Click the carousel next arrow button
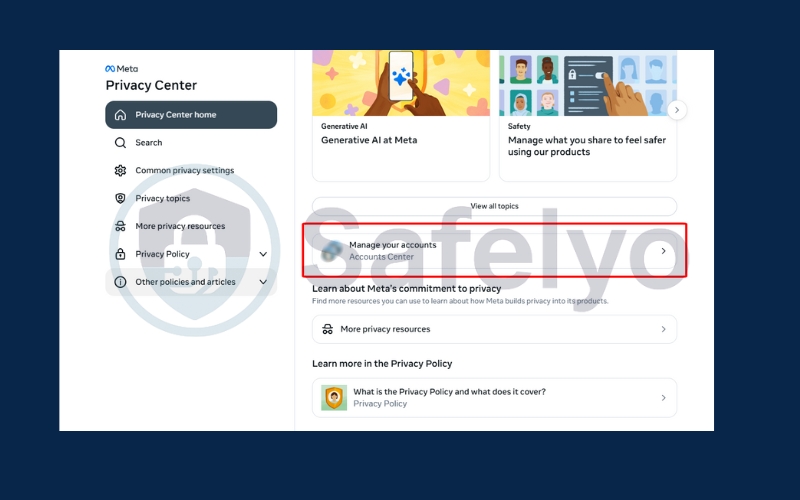 (677, 110)
